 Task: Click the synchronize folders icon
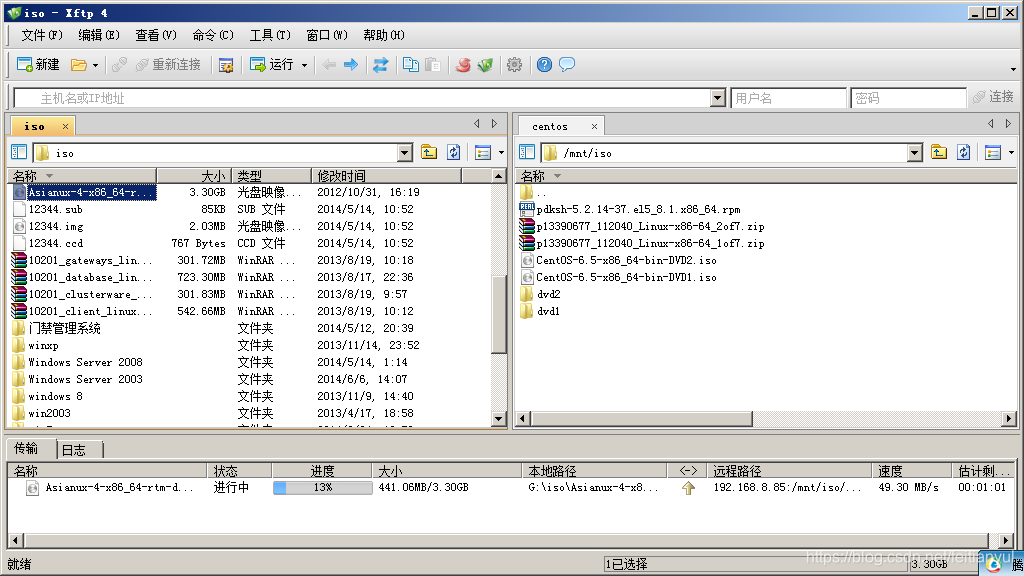[x=381, y=65]
